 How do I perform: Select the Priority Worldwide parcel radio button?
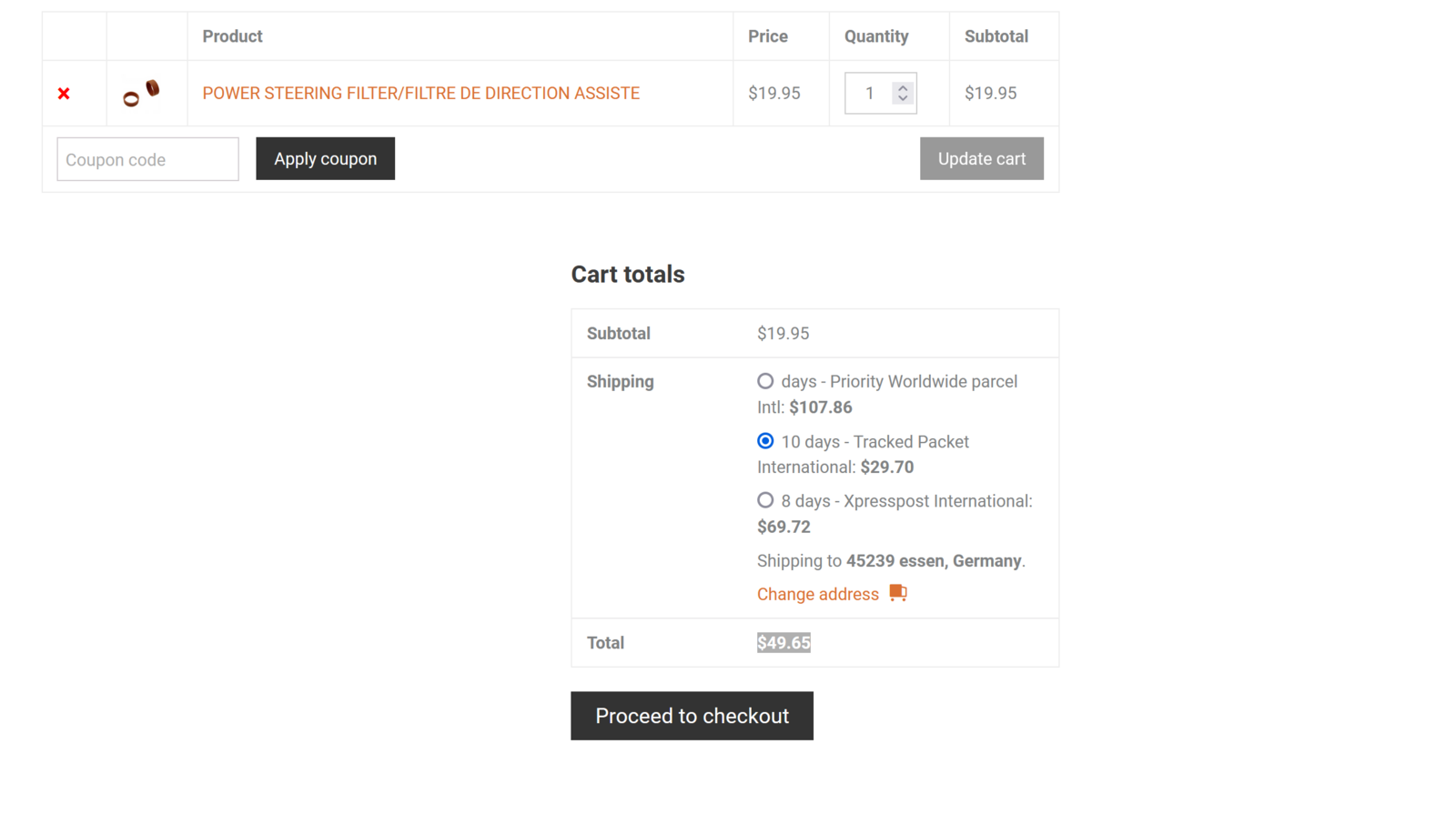pyautogui.click(x=765, y=381)
